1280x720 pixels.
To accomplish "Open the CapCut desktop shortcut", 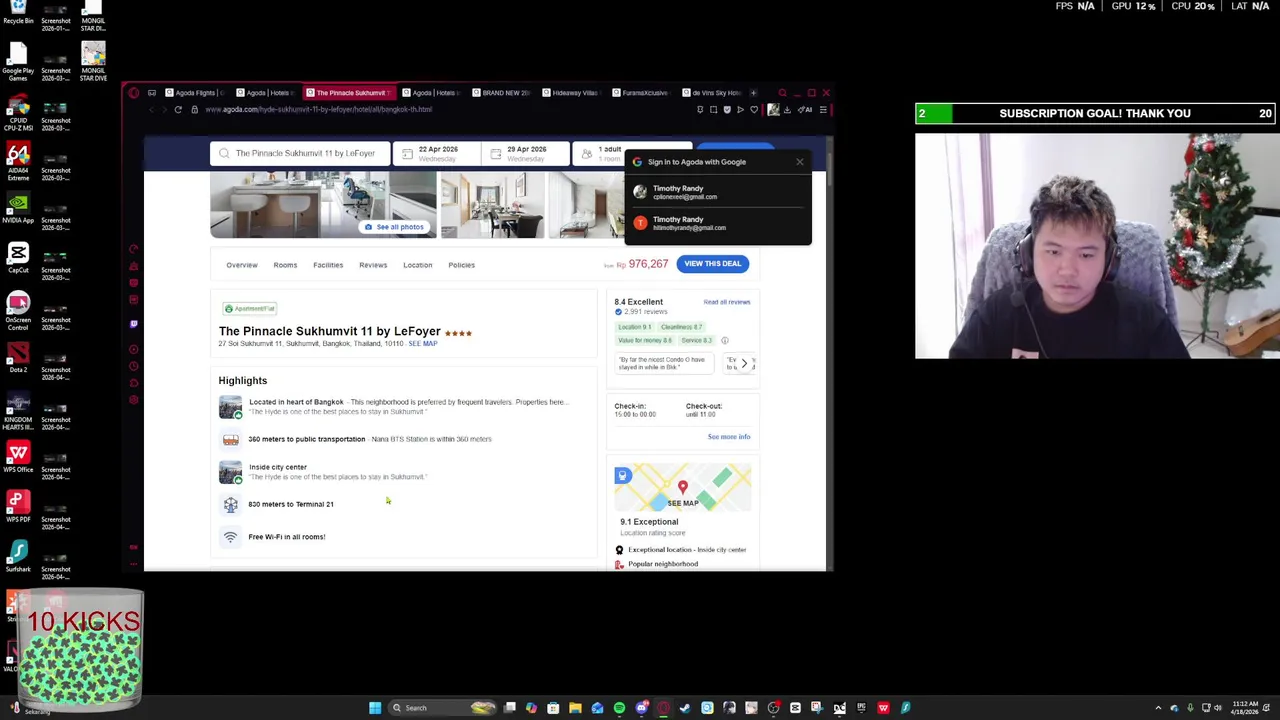I will point(18,257).
